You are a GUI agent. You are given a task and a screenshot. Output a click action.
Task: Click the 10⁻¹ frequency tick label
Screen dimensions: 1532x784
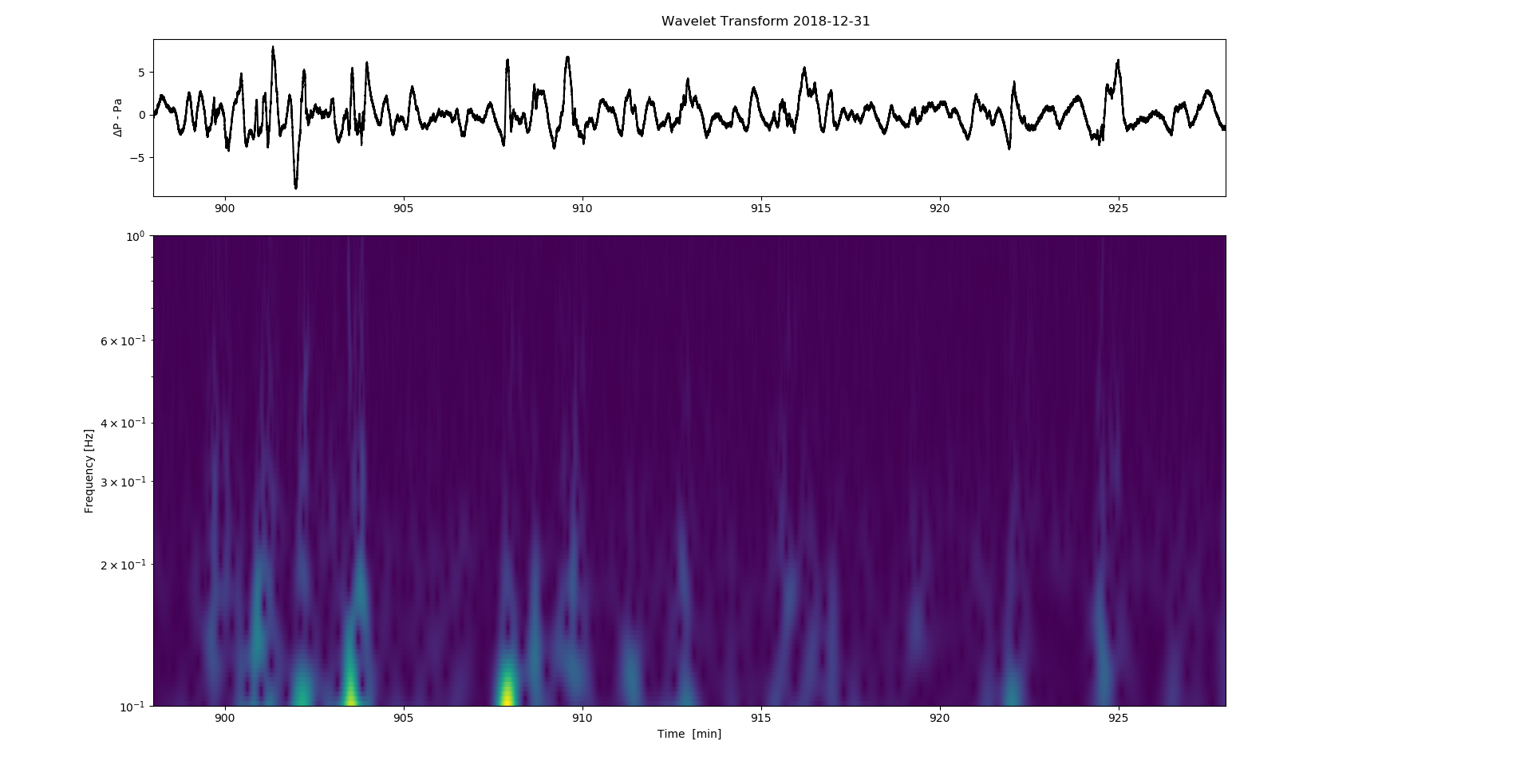tap(132, 706)
